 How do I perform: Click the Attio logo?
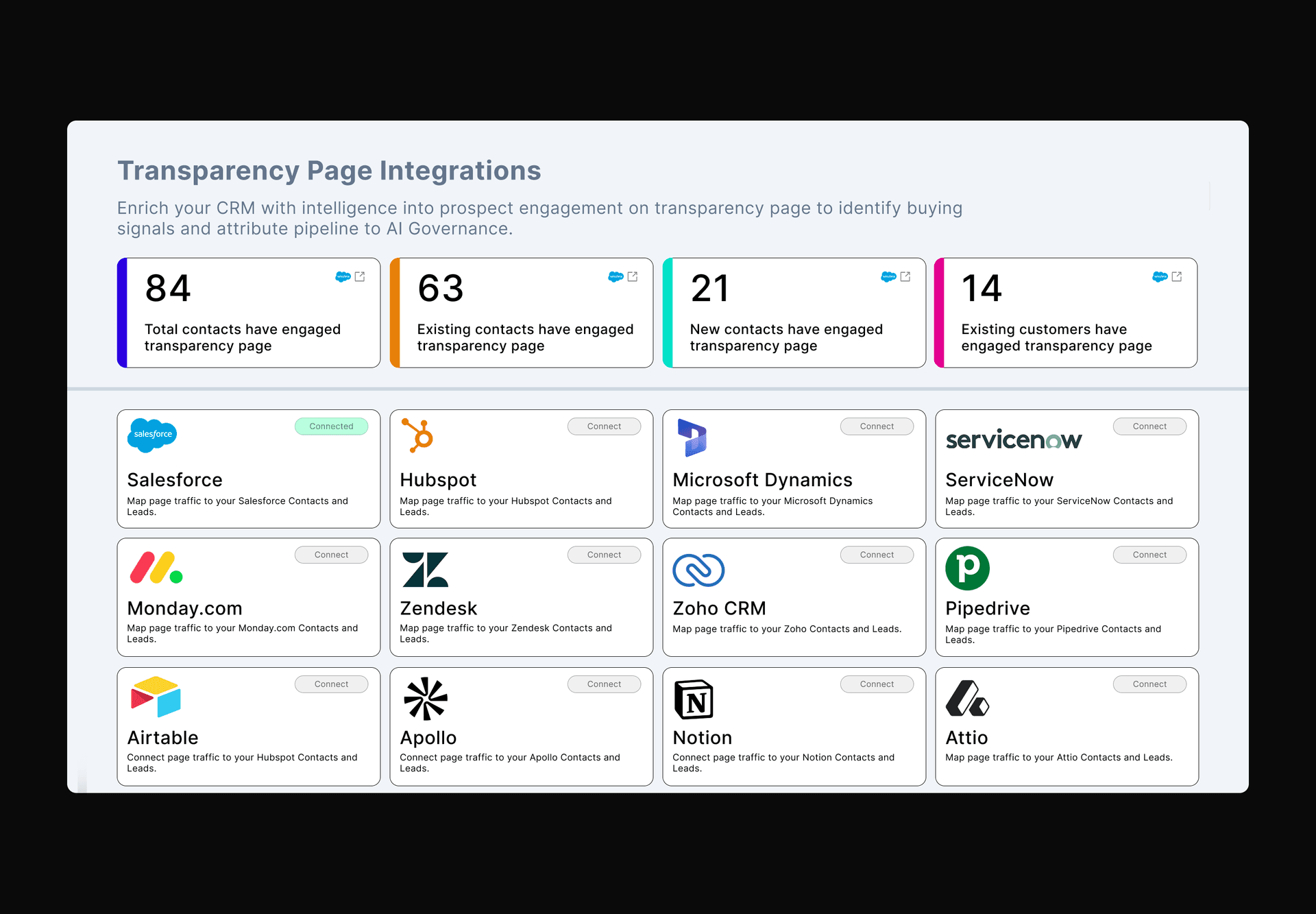(967, 698)
